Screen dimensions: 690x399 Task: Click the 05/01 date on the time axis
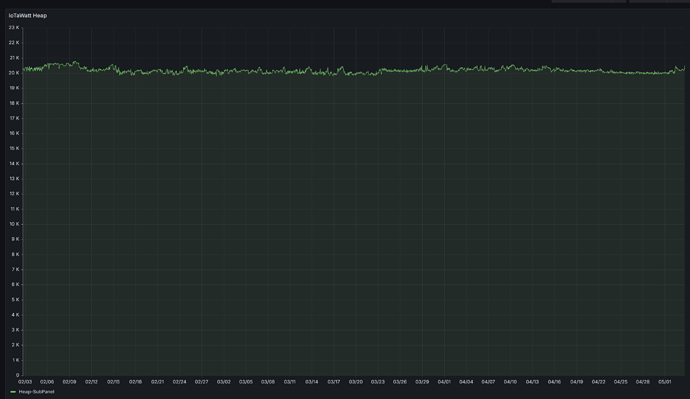(664, 382)
